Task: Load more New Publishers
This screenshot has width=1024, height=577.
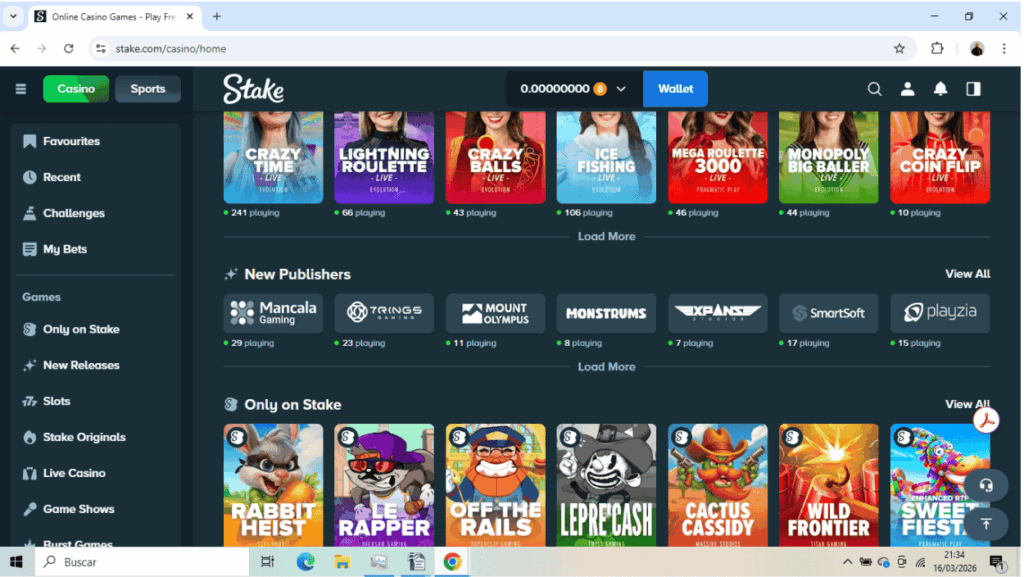Action: point(606,367)
